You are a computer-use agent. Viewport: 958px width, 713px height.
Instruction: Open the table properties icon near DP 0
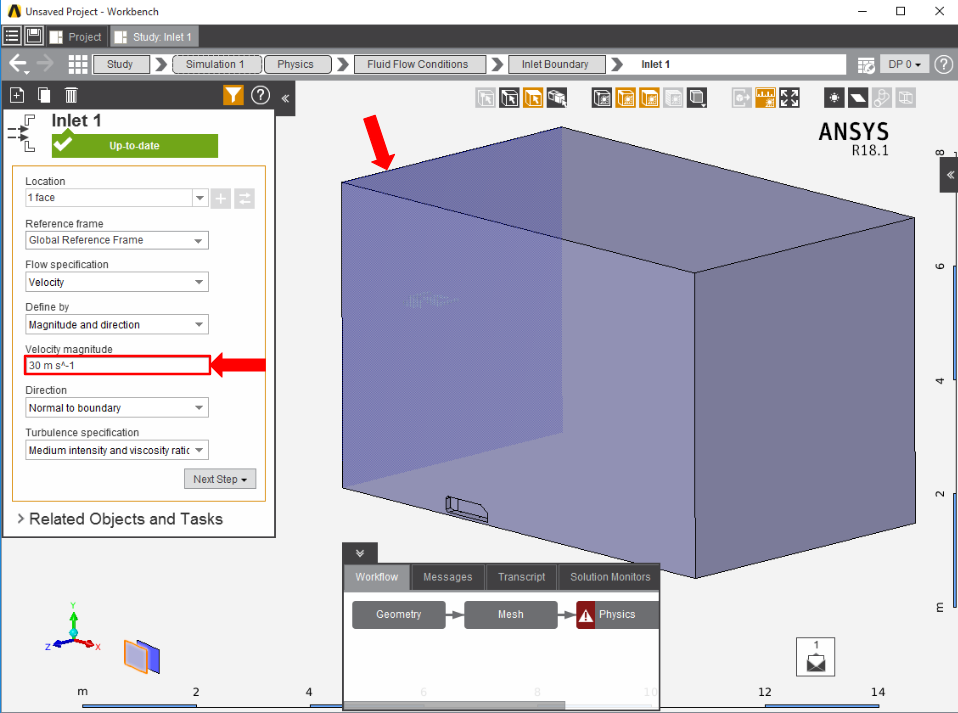(x=866, y=65)
